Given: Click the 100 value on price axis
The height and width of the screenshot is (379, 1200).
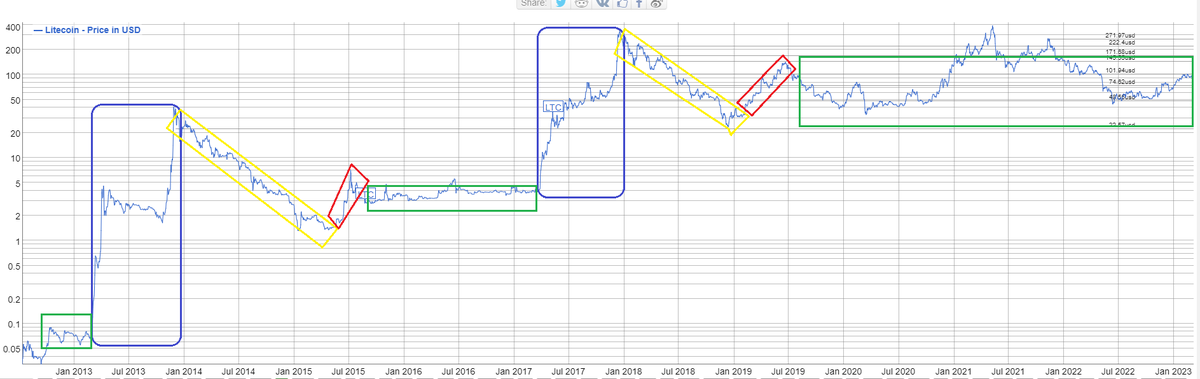Looking at the screenshot, I should (13, 76).
